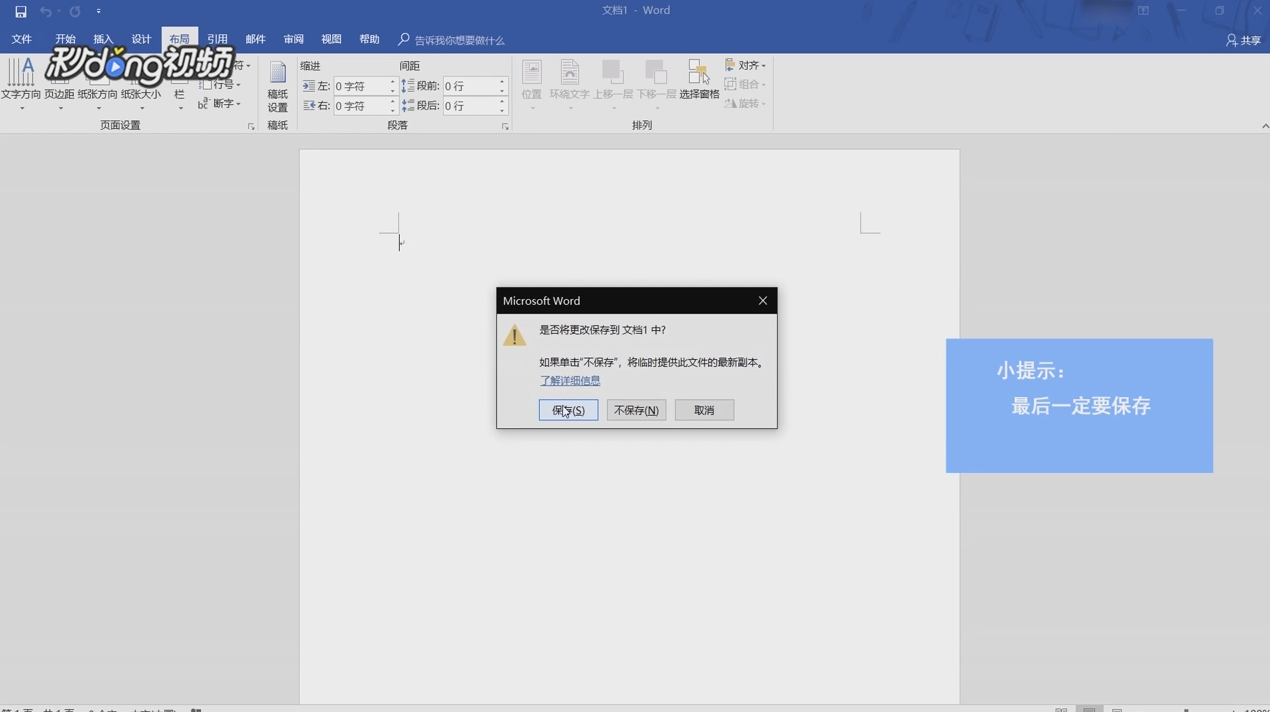Increase 段前 spacing with up arrow
1270x712 pixels.
pos(503,82)
